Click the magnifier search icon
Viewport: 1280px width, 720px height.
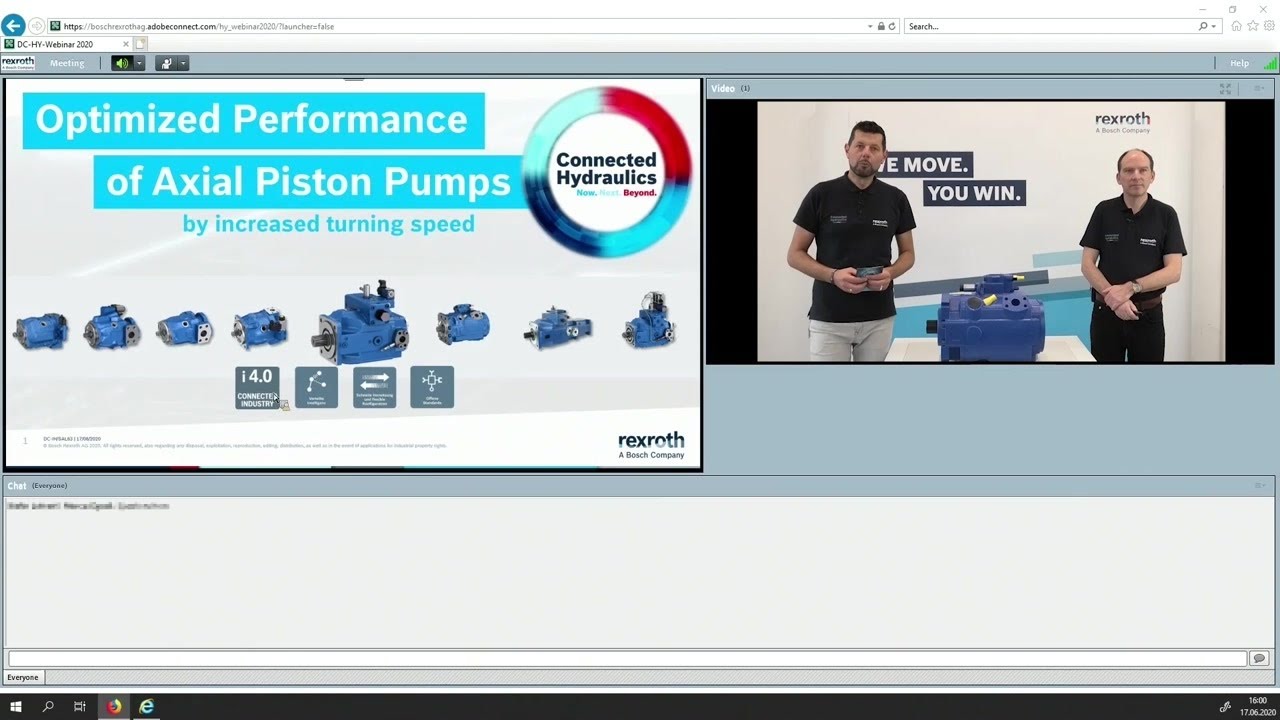(x=1203, y=27)
